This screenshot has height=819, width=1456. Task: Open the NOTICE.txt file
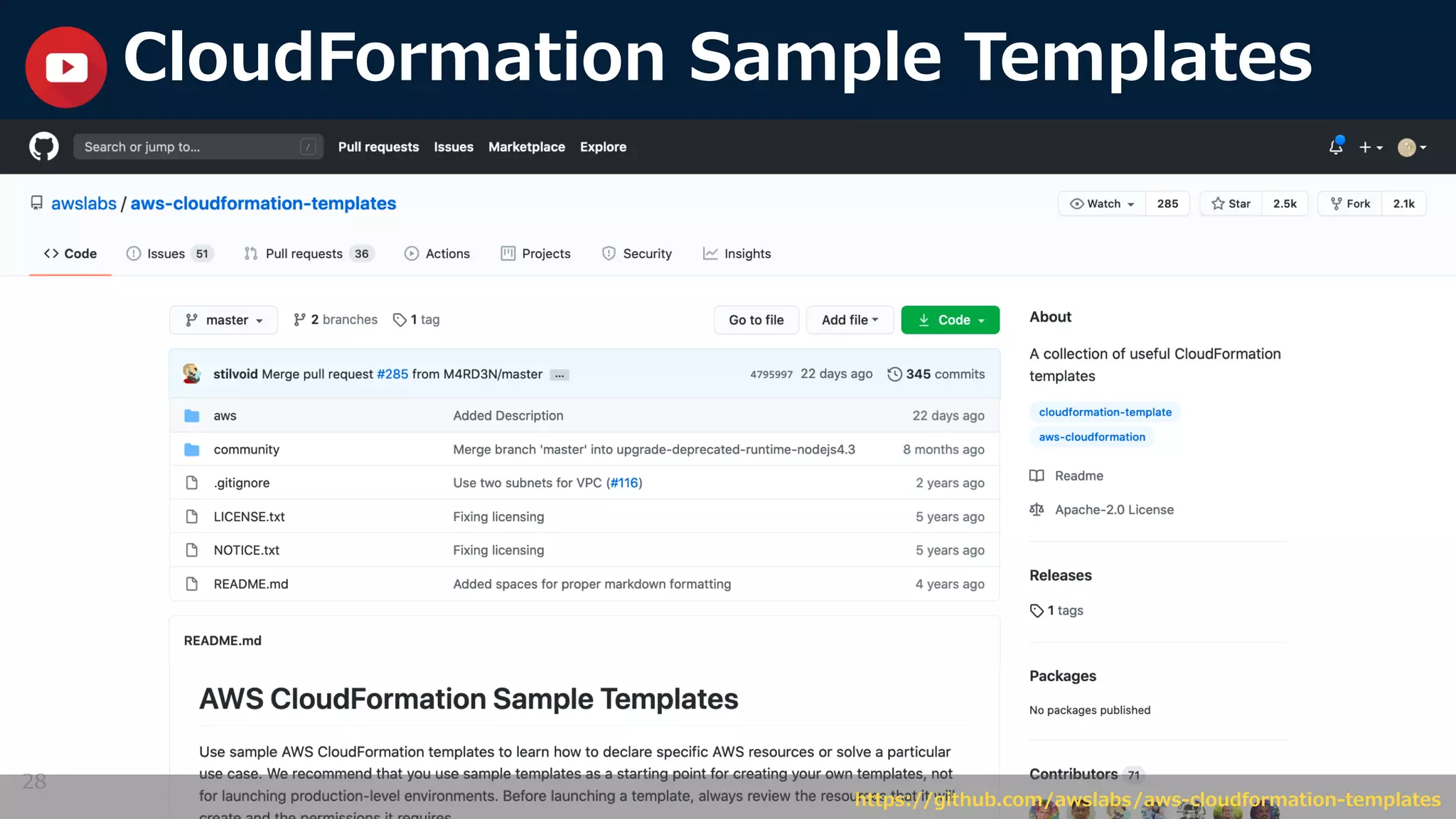point(246,550)
